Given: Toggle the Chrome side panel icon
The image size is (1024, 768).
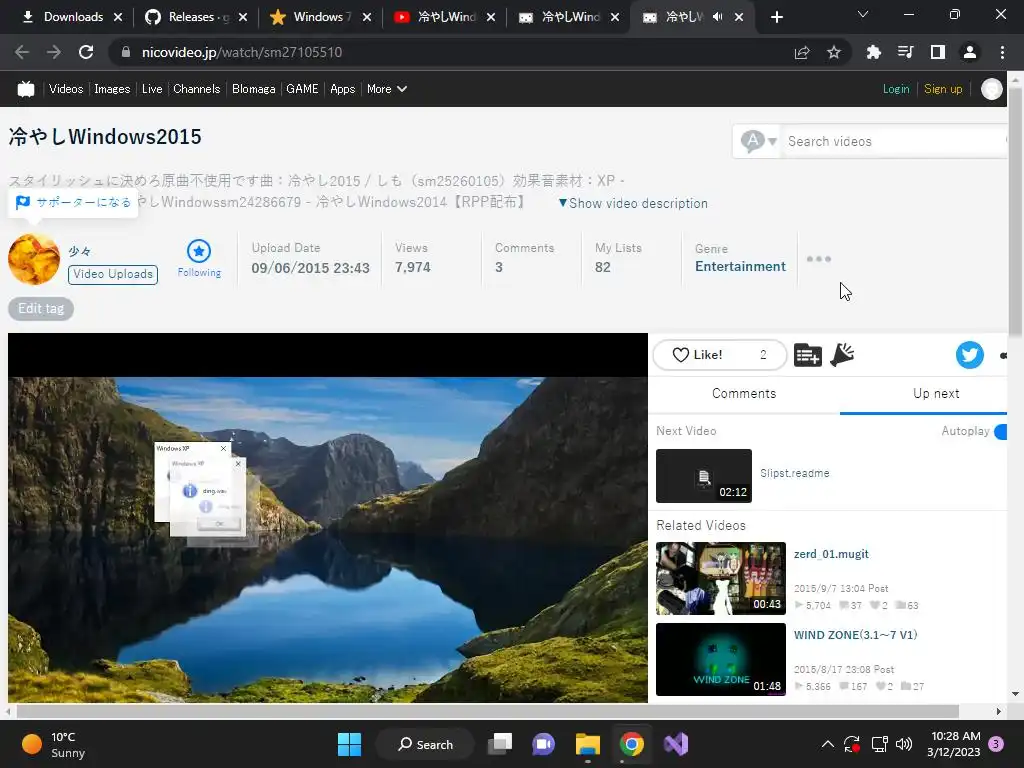Looking at the screenshot, I should [x=938, y=52].
